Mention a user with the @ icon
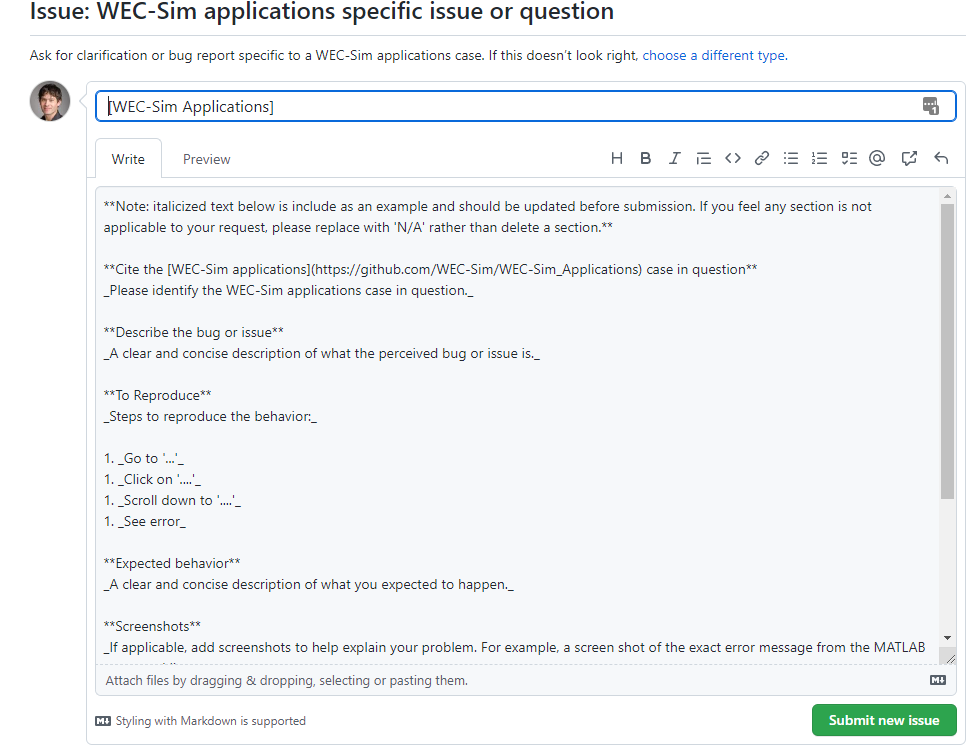 pyautogui.click(x=877, y=157)
